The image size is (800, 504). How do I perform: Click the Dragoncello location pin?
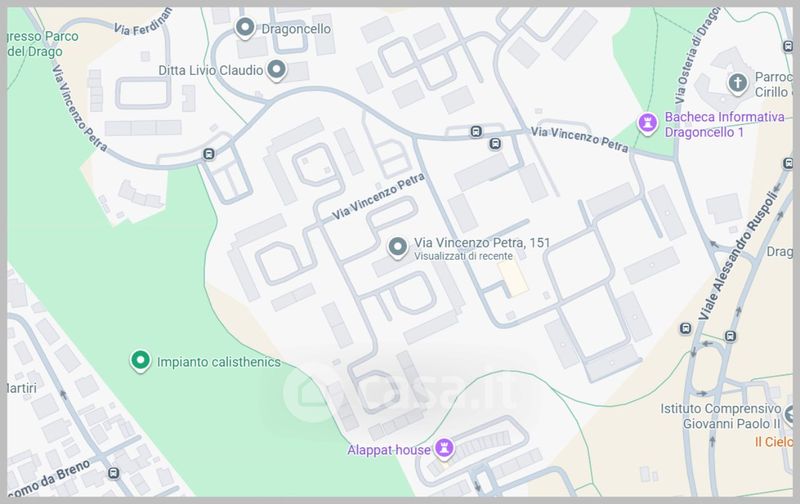(245, 28)
